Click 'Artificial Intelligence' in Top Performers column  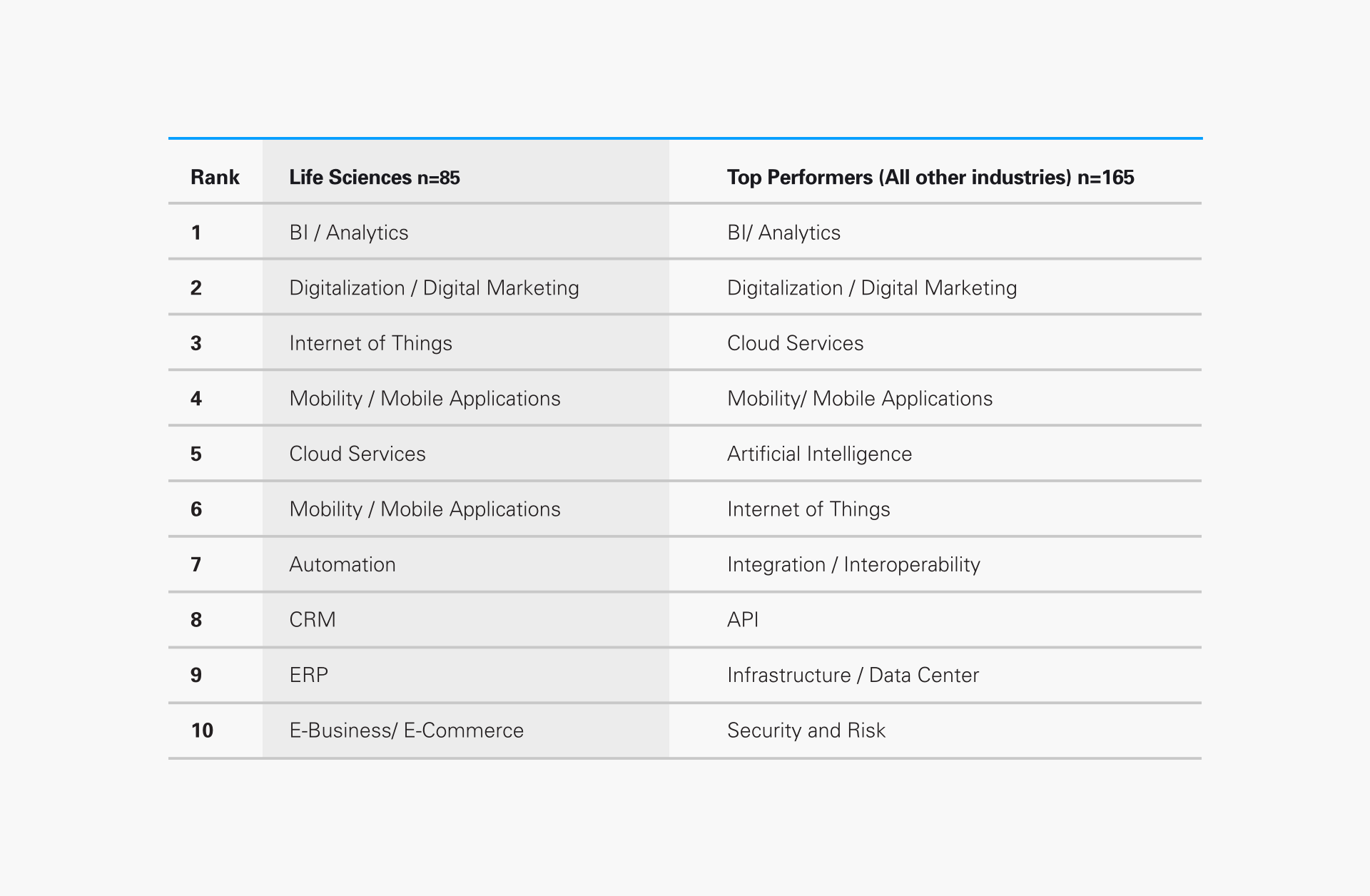819,454
